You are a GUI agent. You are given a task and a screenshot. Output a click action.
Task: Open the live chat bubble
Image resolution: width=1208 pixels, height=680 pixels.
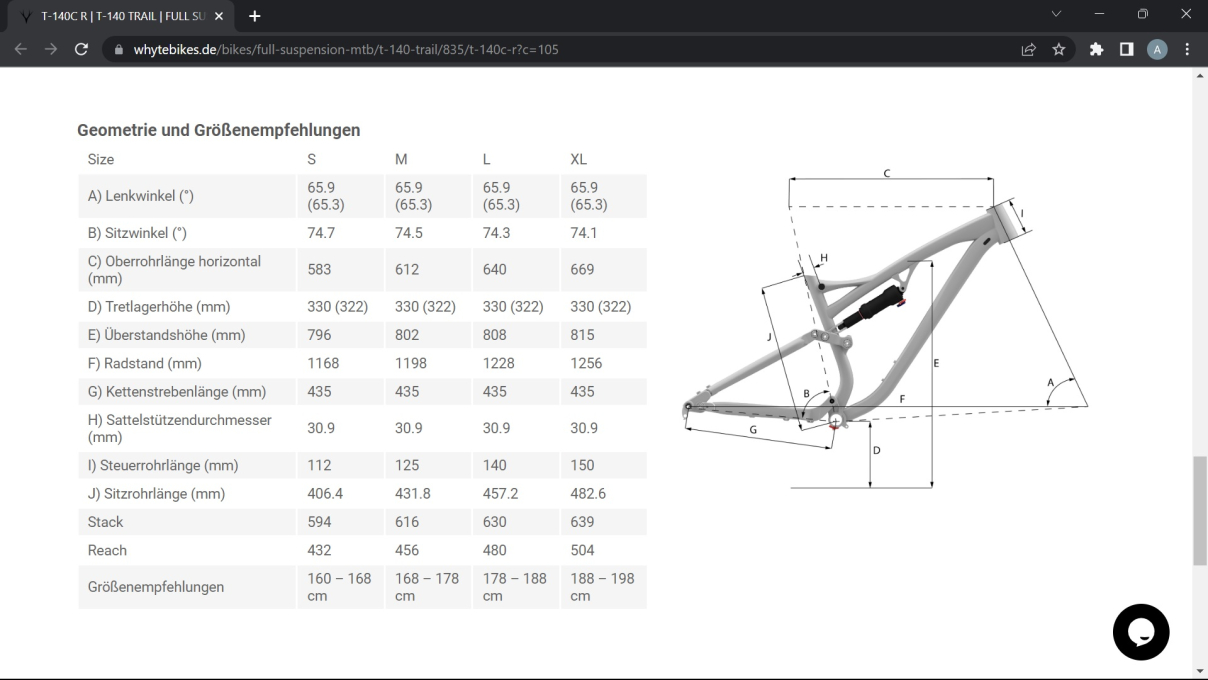[x=1141, y=632]
